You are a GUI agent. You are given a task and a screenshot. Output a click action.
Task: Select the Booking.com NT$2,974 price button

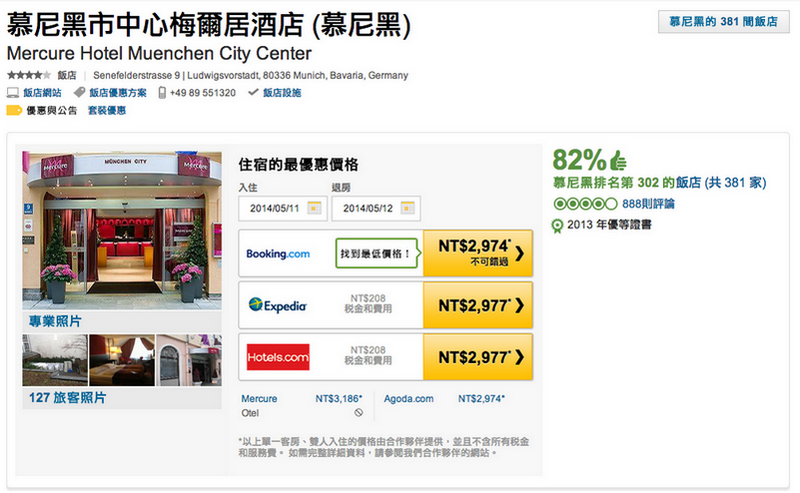478,253
